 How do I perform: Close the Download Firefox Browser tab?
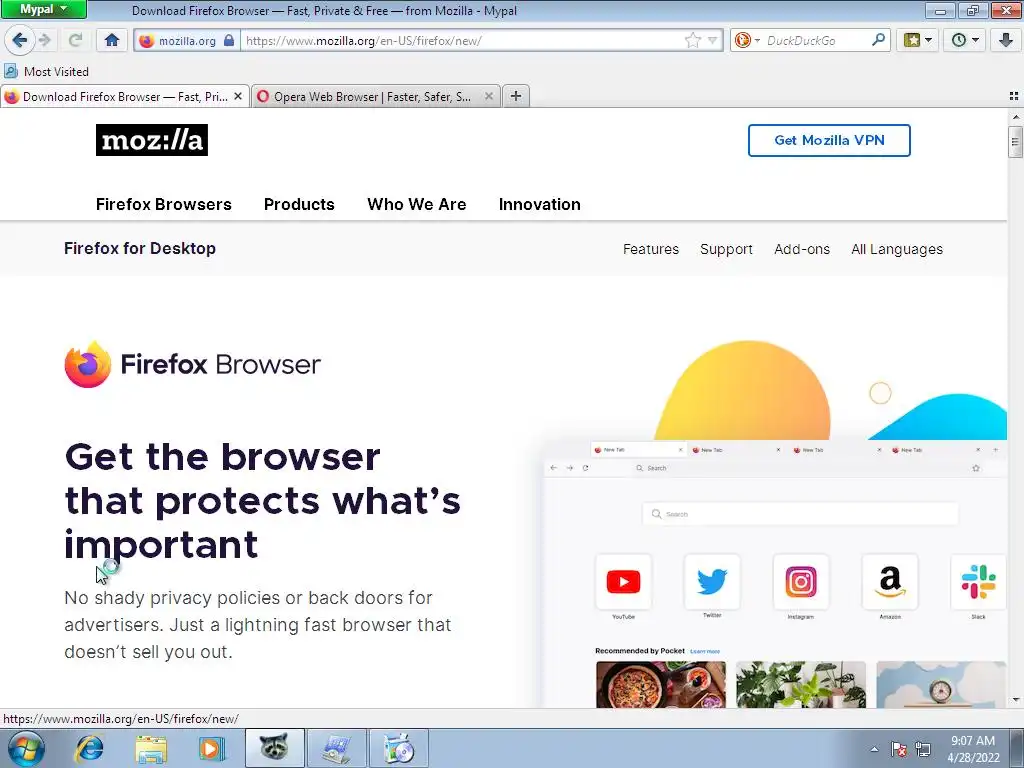point(238,96)
